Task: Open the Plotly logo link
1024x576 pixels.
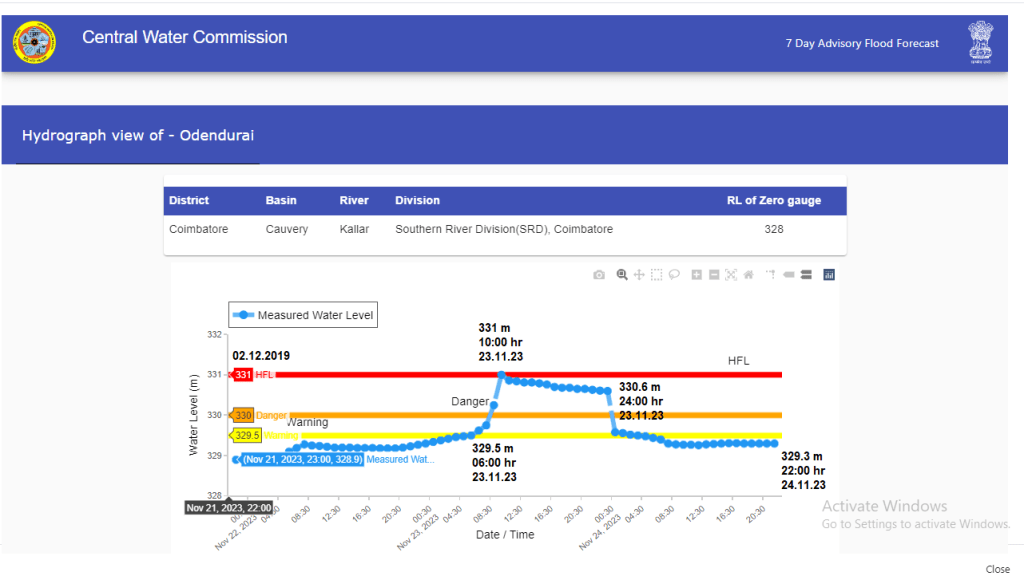Action: [829, 275]
